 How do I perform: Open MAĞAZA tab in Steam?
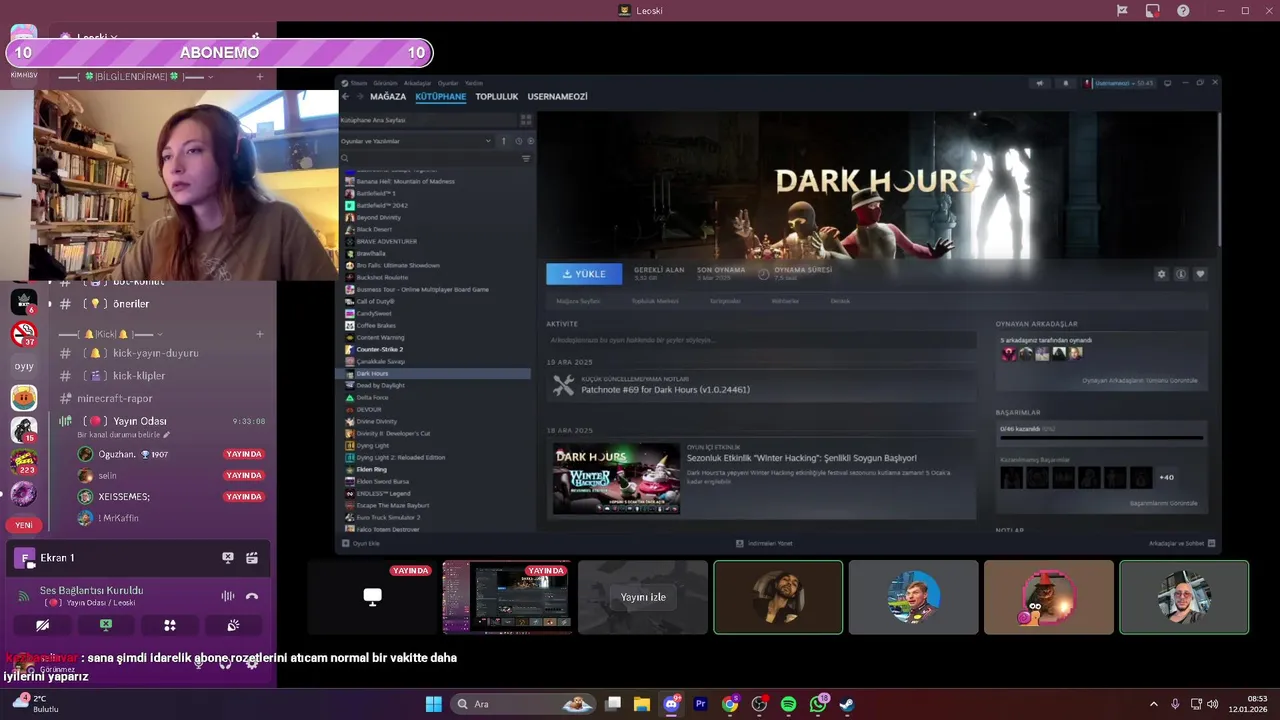tap(388, 97)
